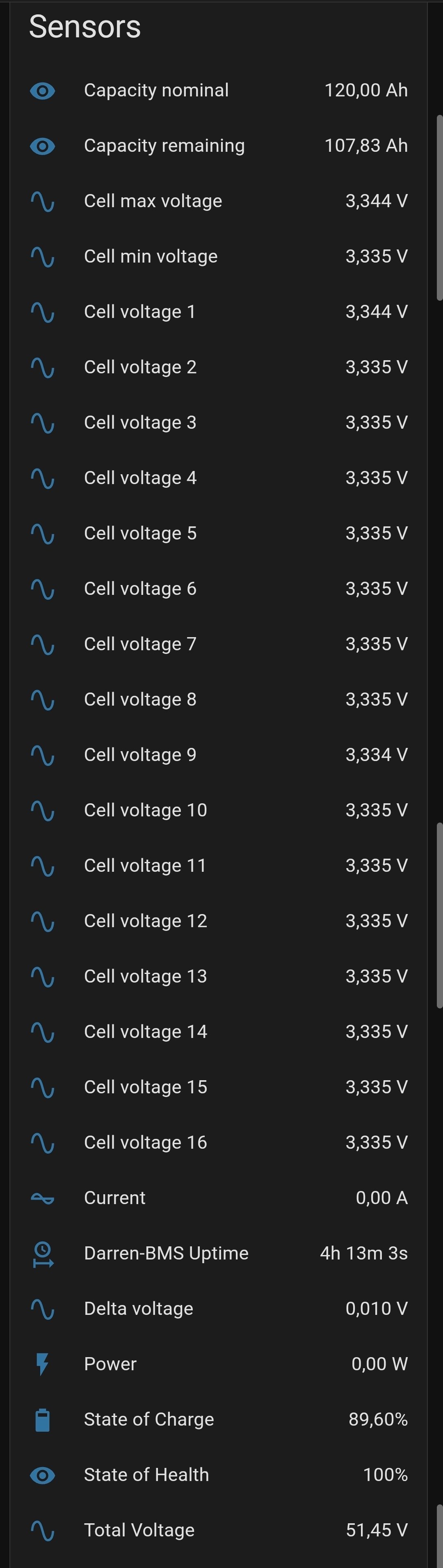
Task: Open the Cell voltage 16 entity
Action: 219,1143
